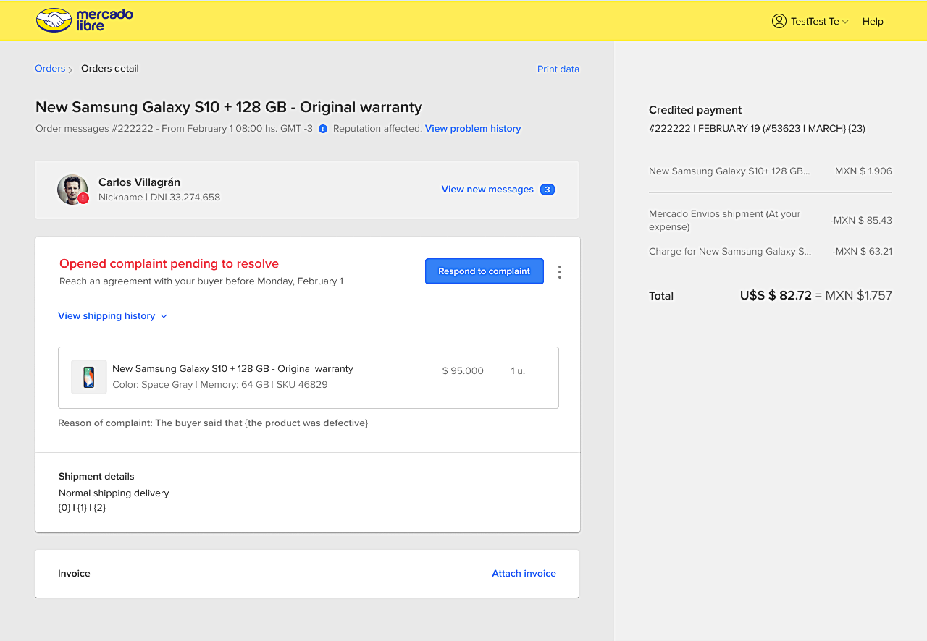The width and height of the screenshot is (927, 641).
Task: Click the user profile icon in header
Action: (779, 21)
